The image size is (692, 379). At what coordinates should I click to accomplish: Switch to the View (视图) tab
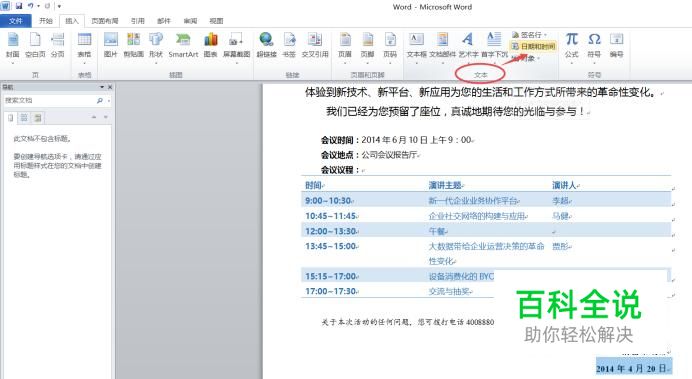(216, 21)
